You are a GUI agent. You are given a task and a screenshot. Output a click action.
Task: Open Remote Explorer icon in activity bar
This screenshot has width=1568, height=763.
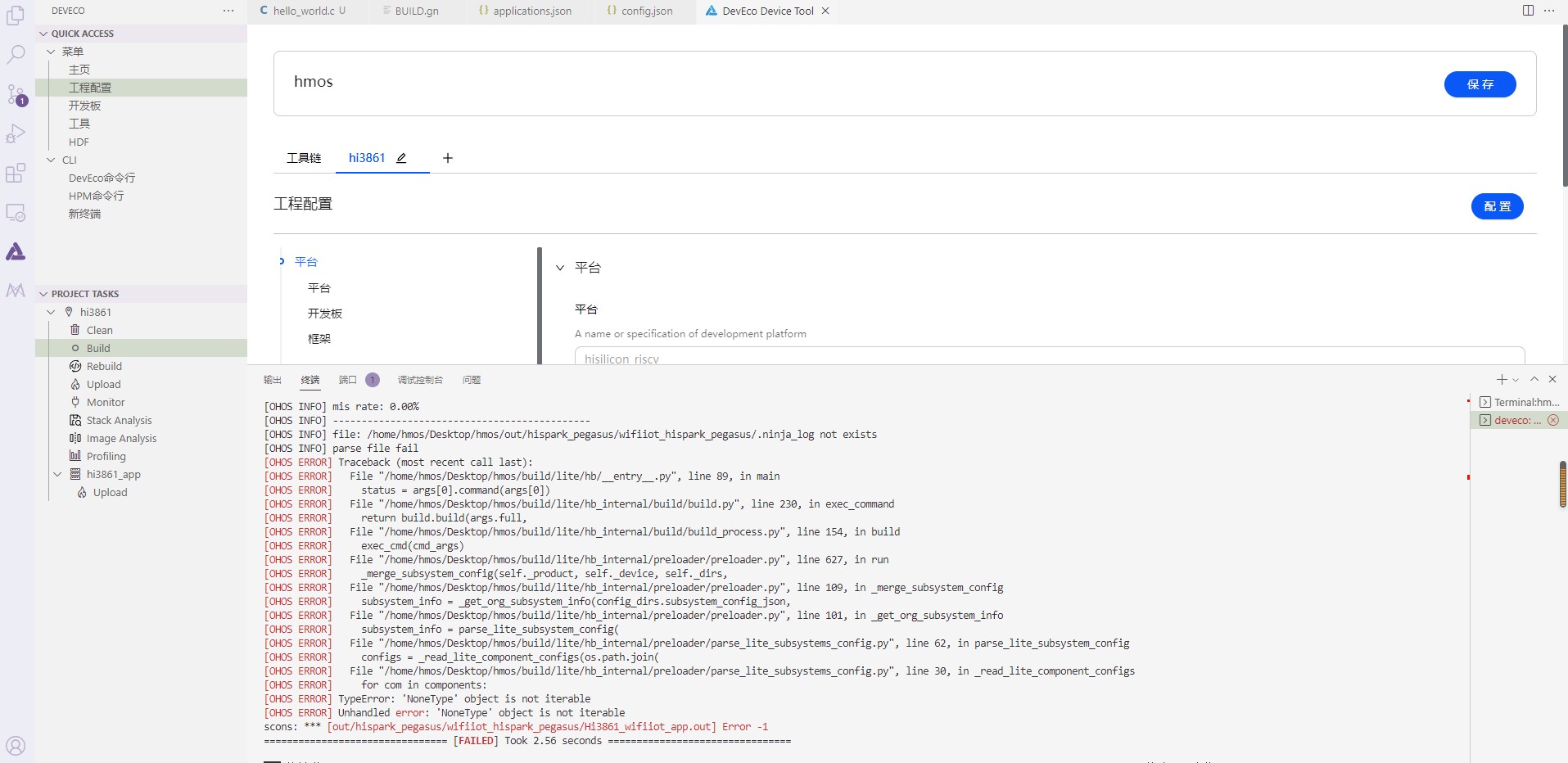pos(16,213)
